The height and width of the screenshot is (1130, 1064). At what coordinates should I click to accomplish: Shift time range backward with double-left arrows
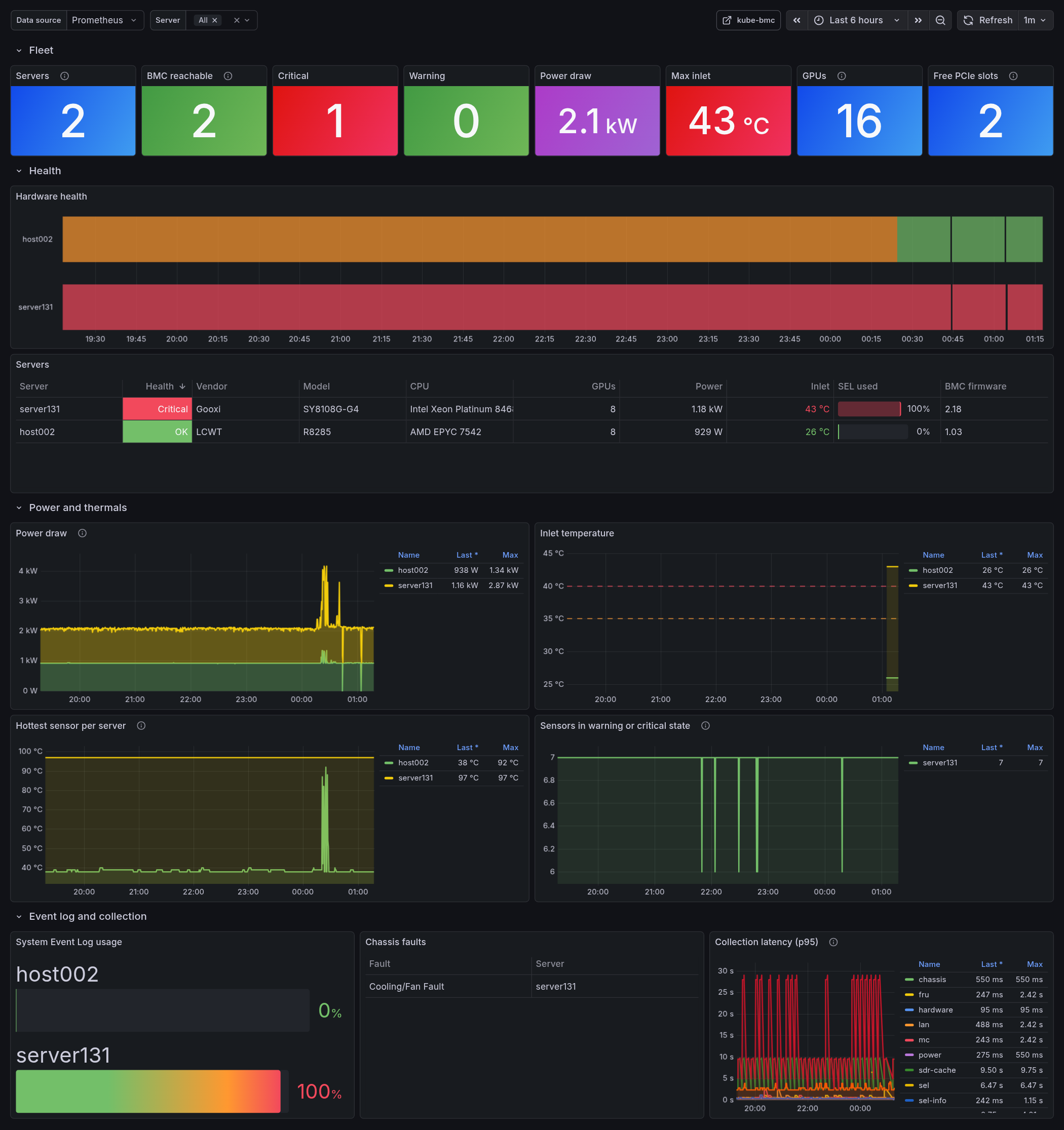[x=796, y=20]
